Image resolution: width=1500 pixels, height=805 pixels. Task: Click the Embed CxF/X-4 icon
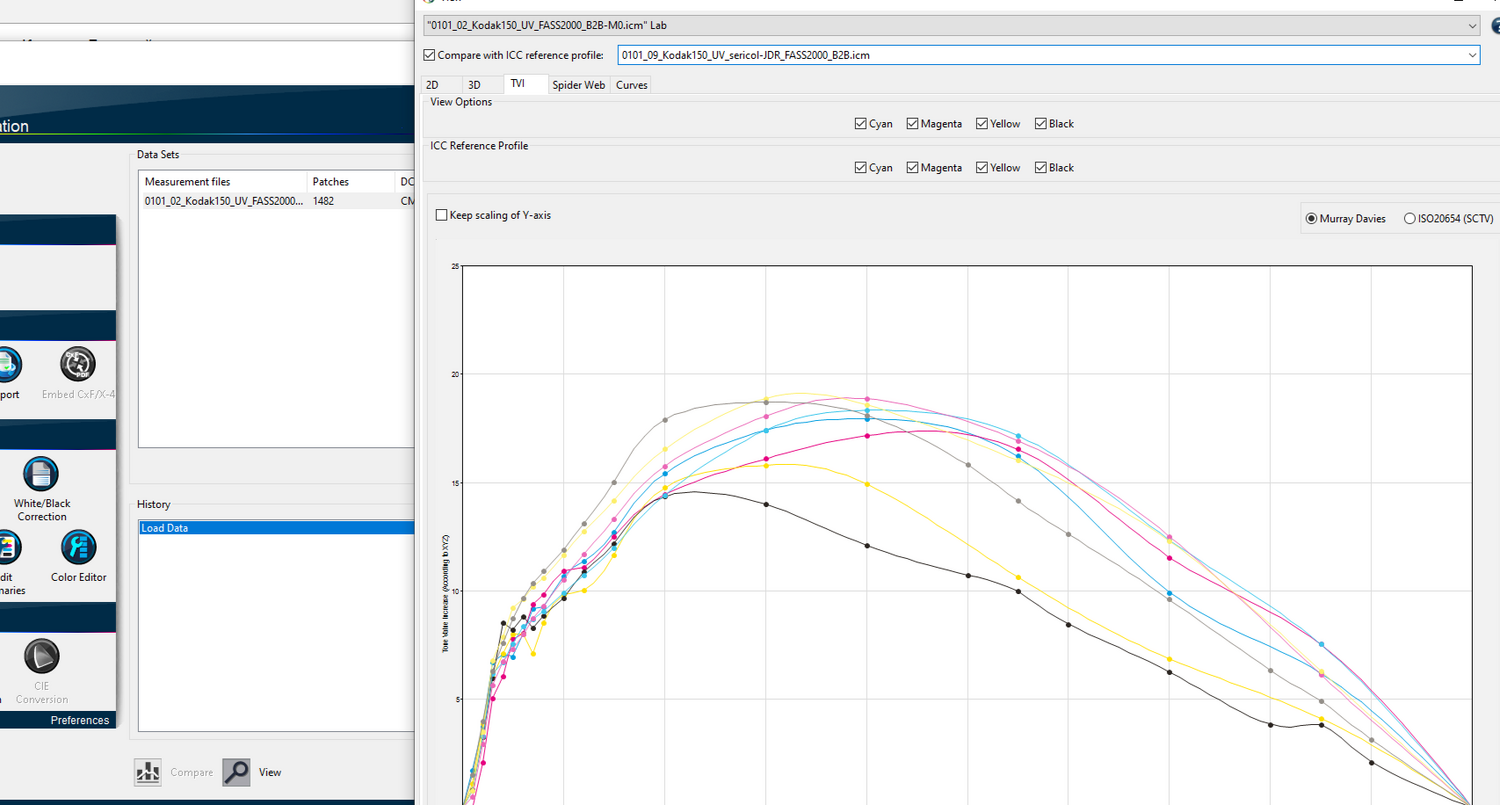point(78,366)
